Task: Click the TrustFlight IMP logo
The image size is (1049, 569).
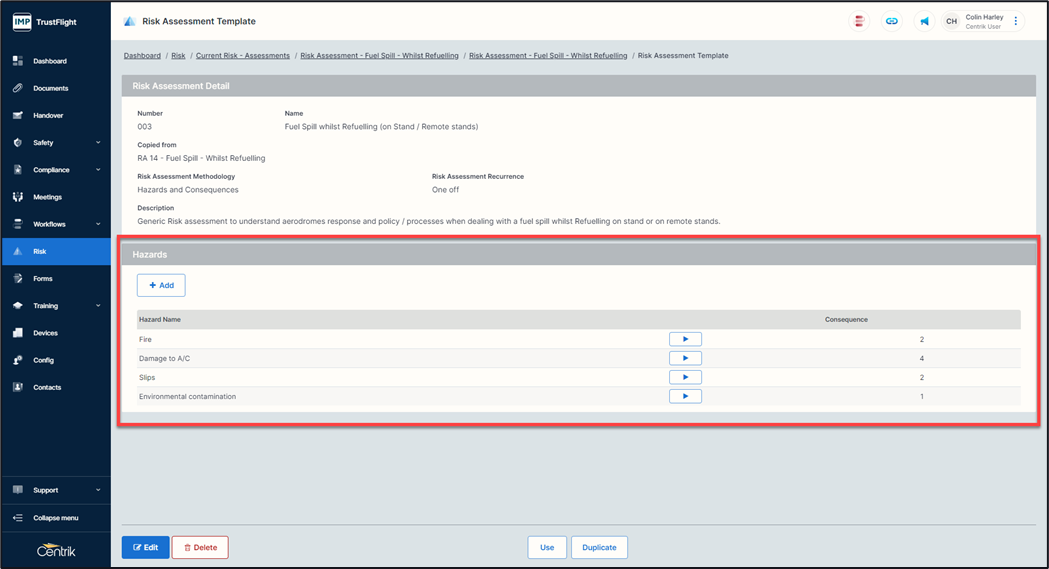Action: [x=45, y=21]
